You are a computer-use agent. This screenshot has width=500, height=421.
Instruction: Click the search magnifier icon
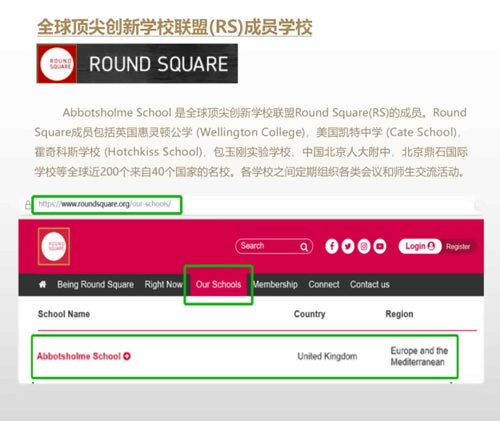(x=303, y=247)
